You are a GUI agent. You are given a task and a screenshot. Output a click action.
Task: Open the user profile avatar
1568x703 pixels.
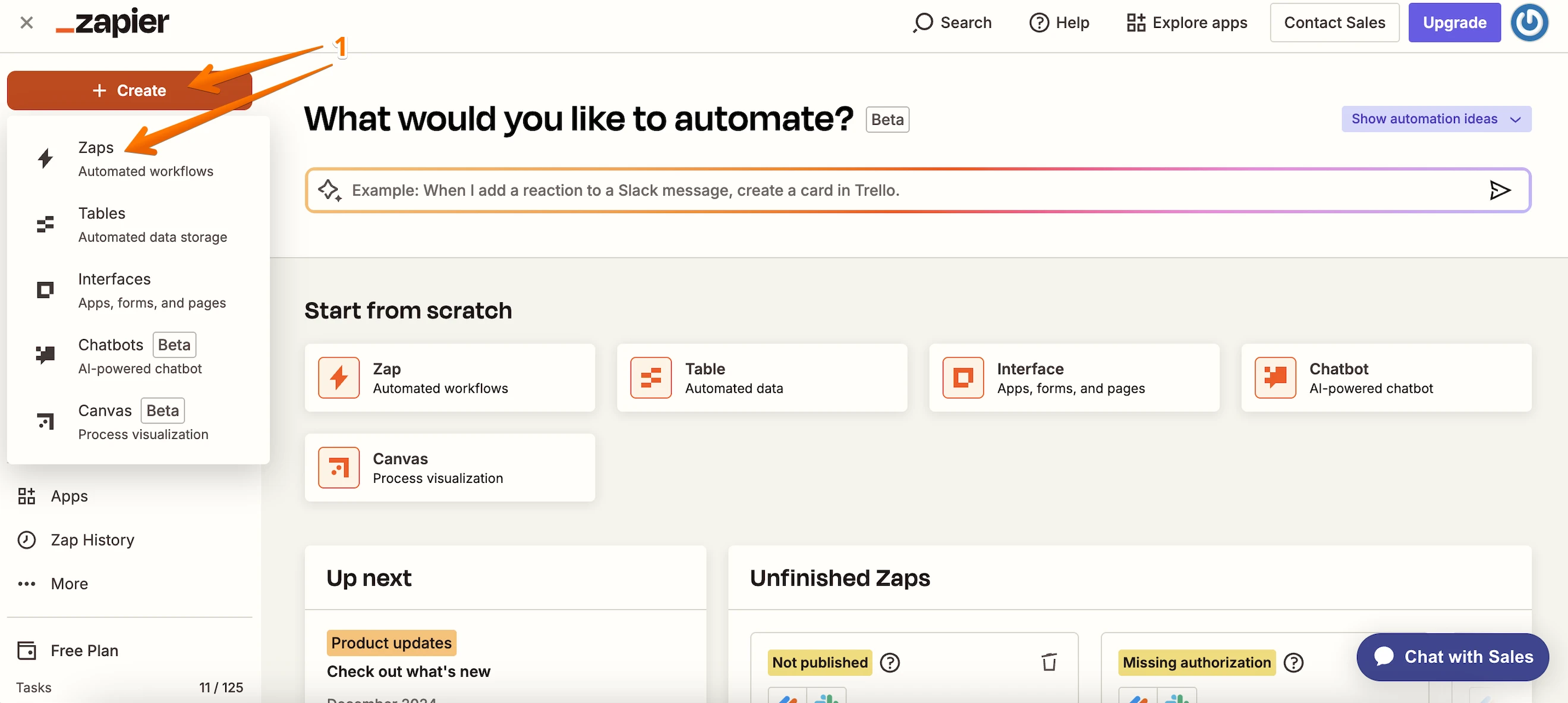click(x=1529, y=23)
